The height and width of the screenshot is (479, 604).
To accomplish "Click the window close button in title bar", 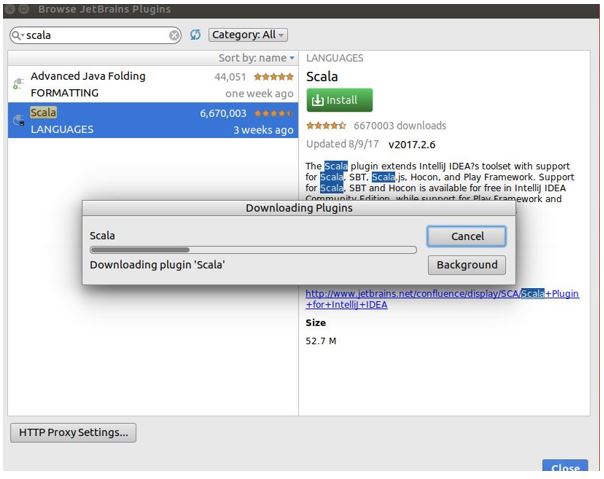I will [10, 9].
